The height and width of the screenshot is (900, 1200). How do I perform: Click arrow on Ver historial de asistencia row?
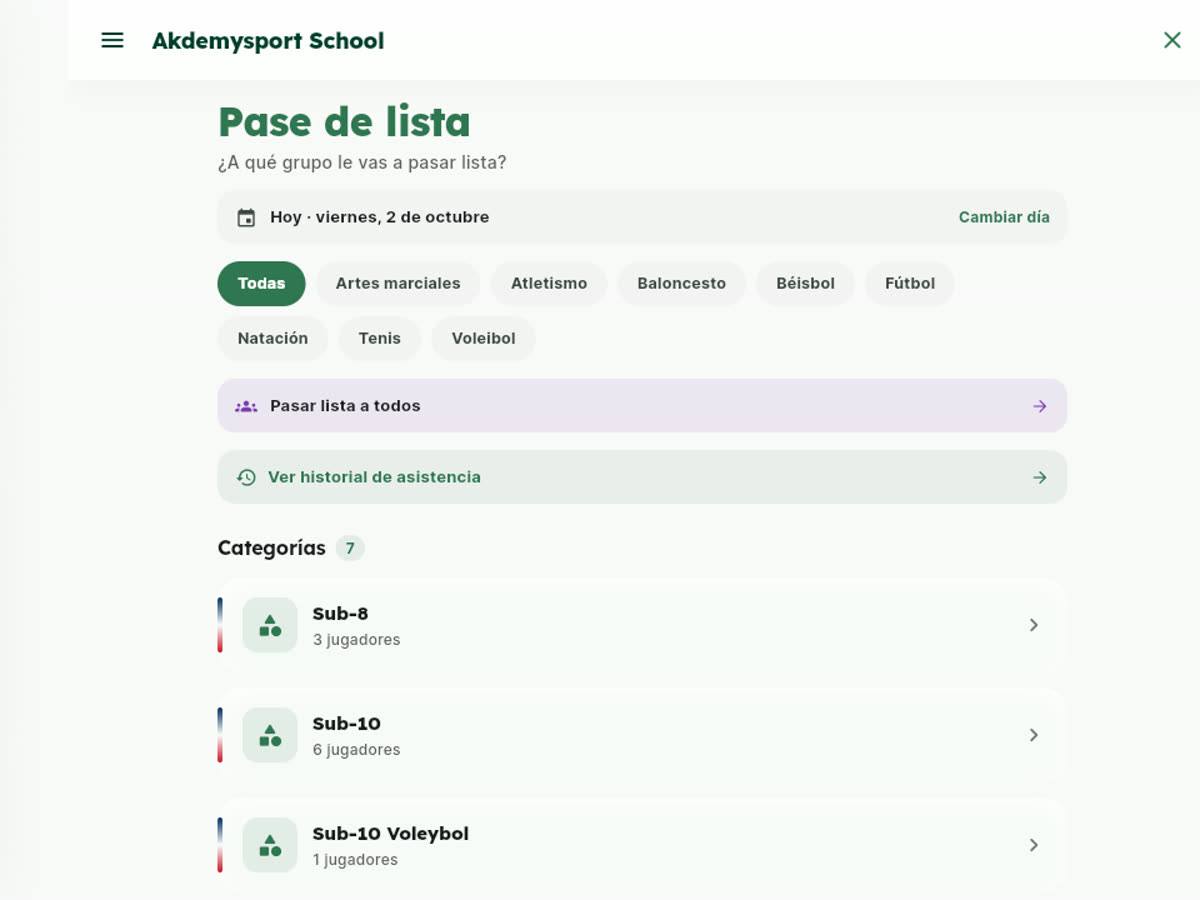tap(1040, 478)
